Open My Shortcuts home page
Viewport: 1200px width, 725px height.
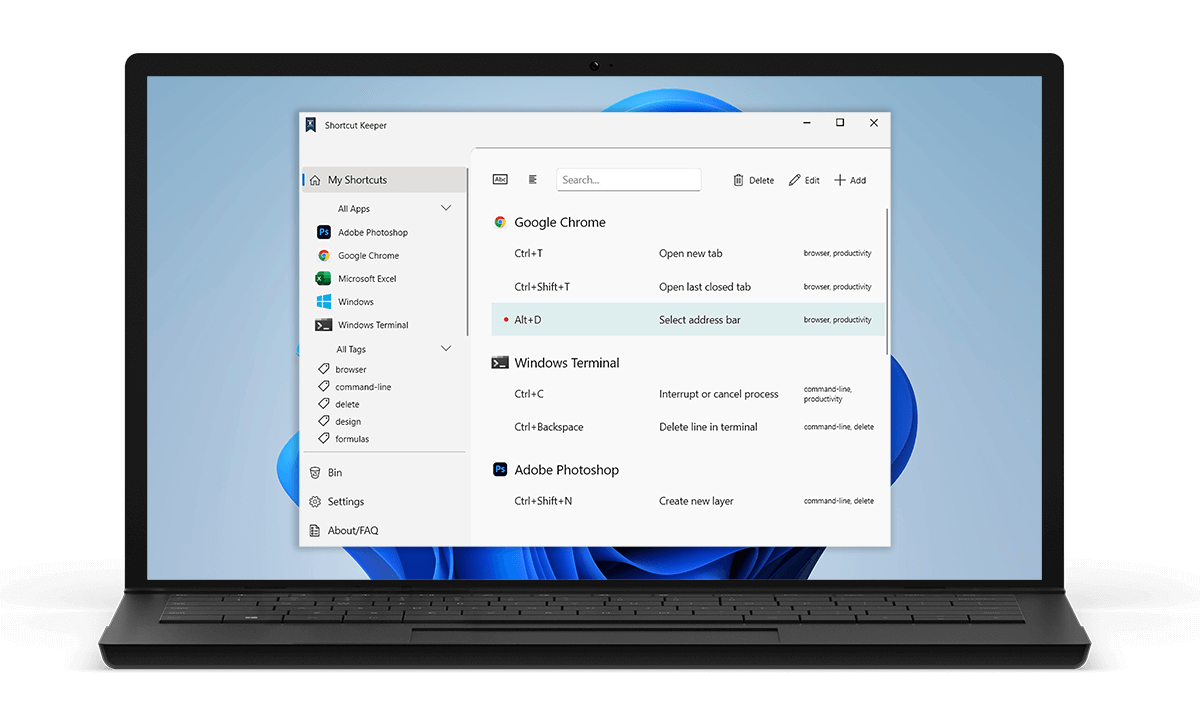384,180
